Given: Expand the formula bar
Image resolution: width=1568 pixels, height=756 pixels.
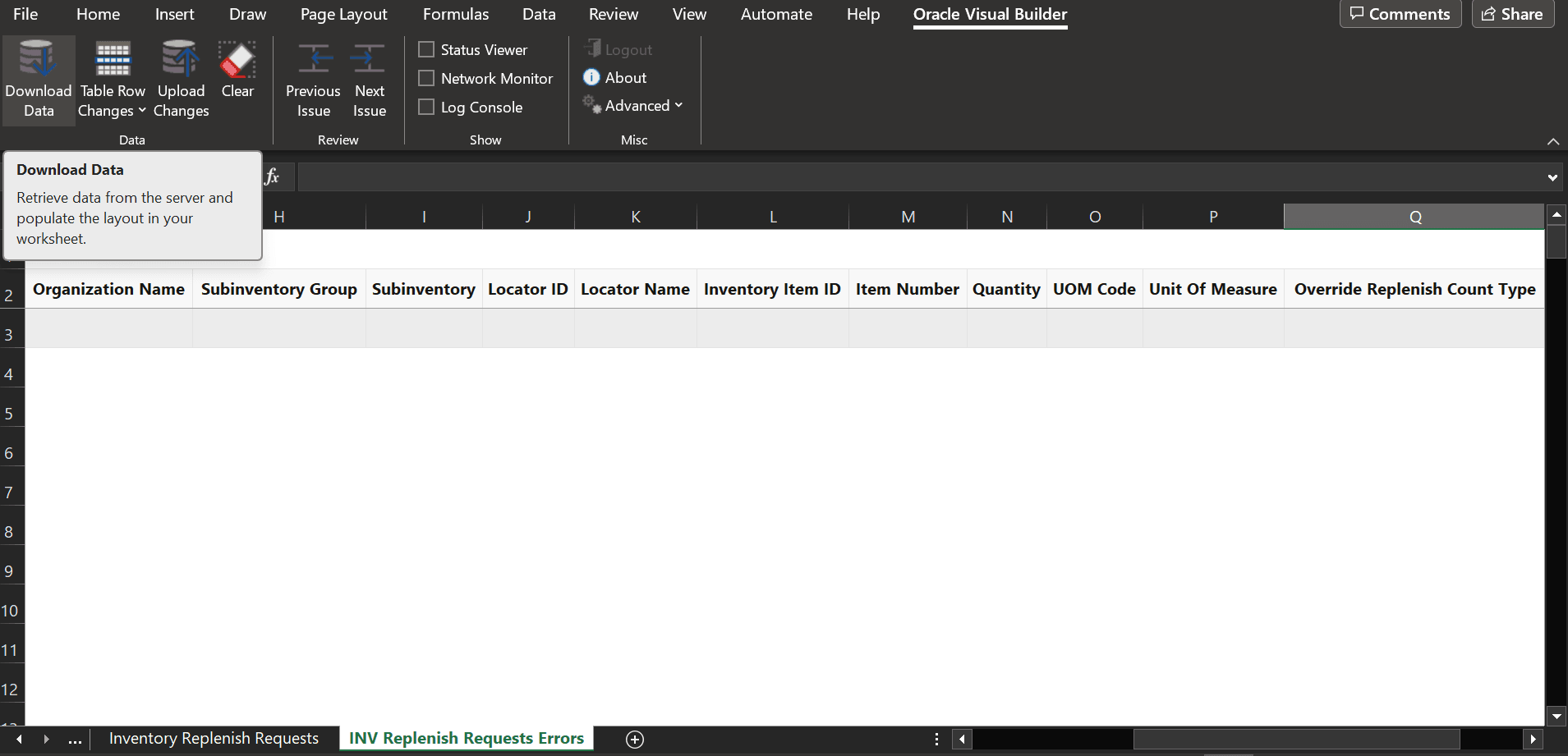Looking at the screenshot, I should (x=1552, y=177).
